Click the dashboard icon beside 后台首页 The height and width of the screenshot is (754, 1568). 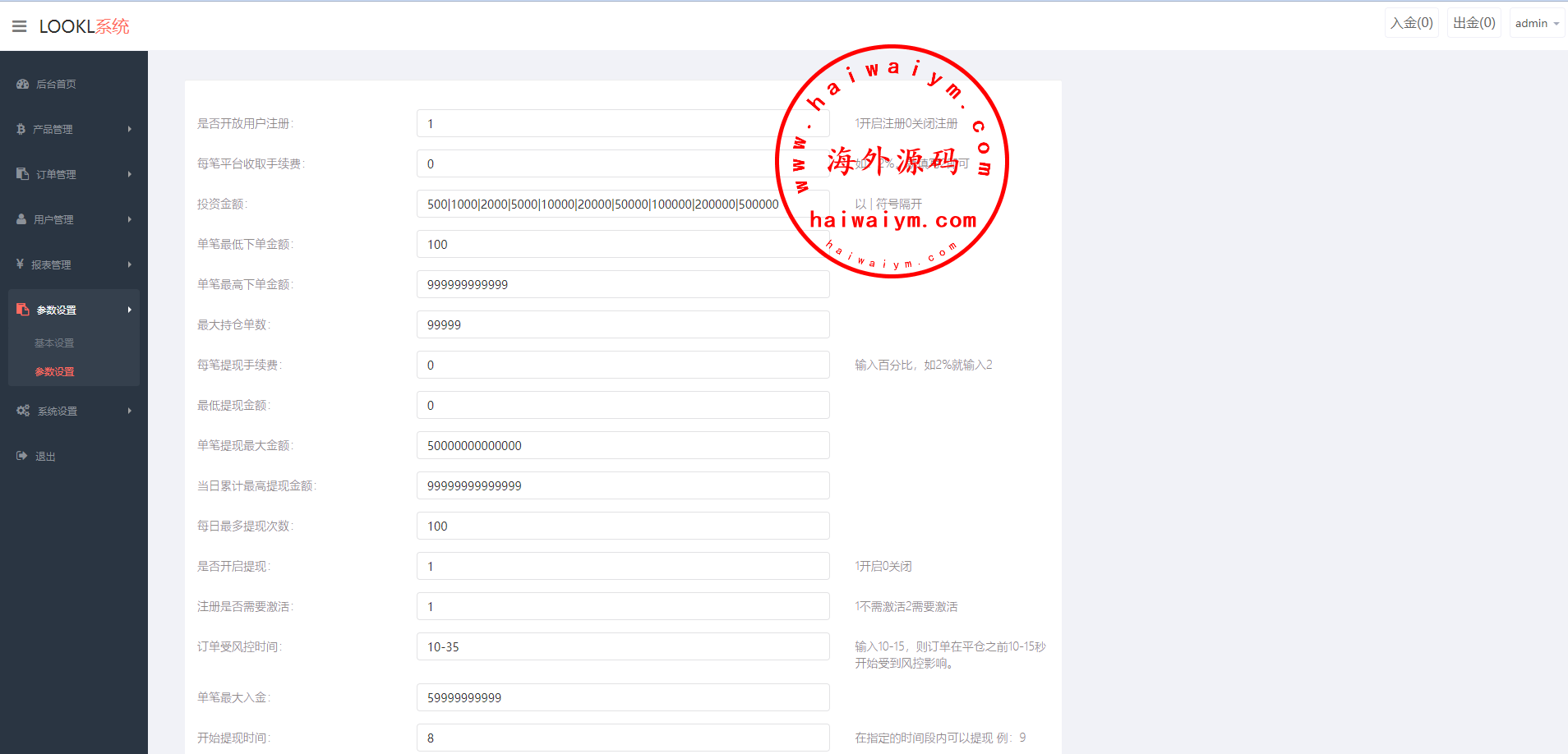coord(22,84)
